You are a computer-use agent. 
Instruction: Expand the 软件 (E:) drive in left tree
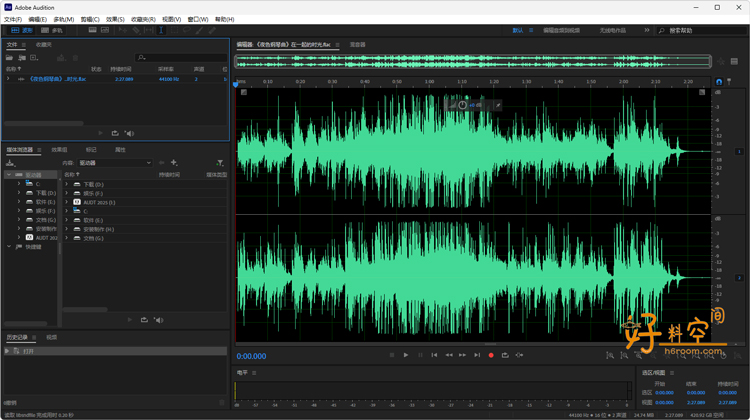point(19,202)
